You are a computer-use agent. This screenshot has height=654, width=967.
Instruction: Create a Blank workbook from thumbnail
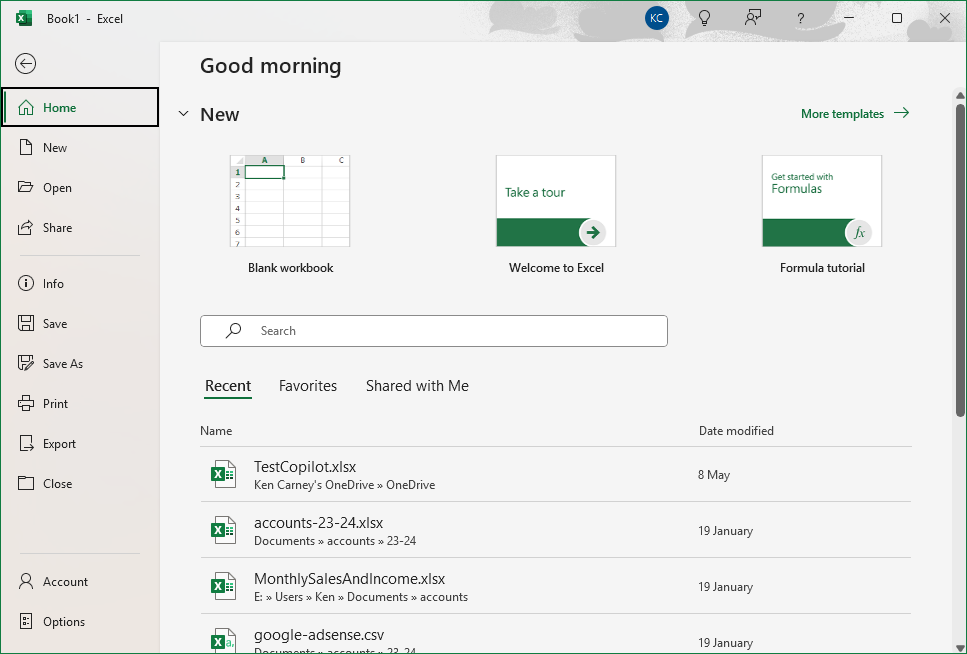point(290,201)
